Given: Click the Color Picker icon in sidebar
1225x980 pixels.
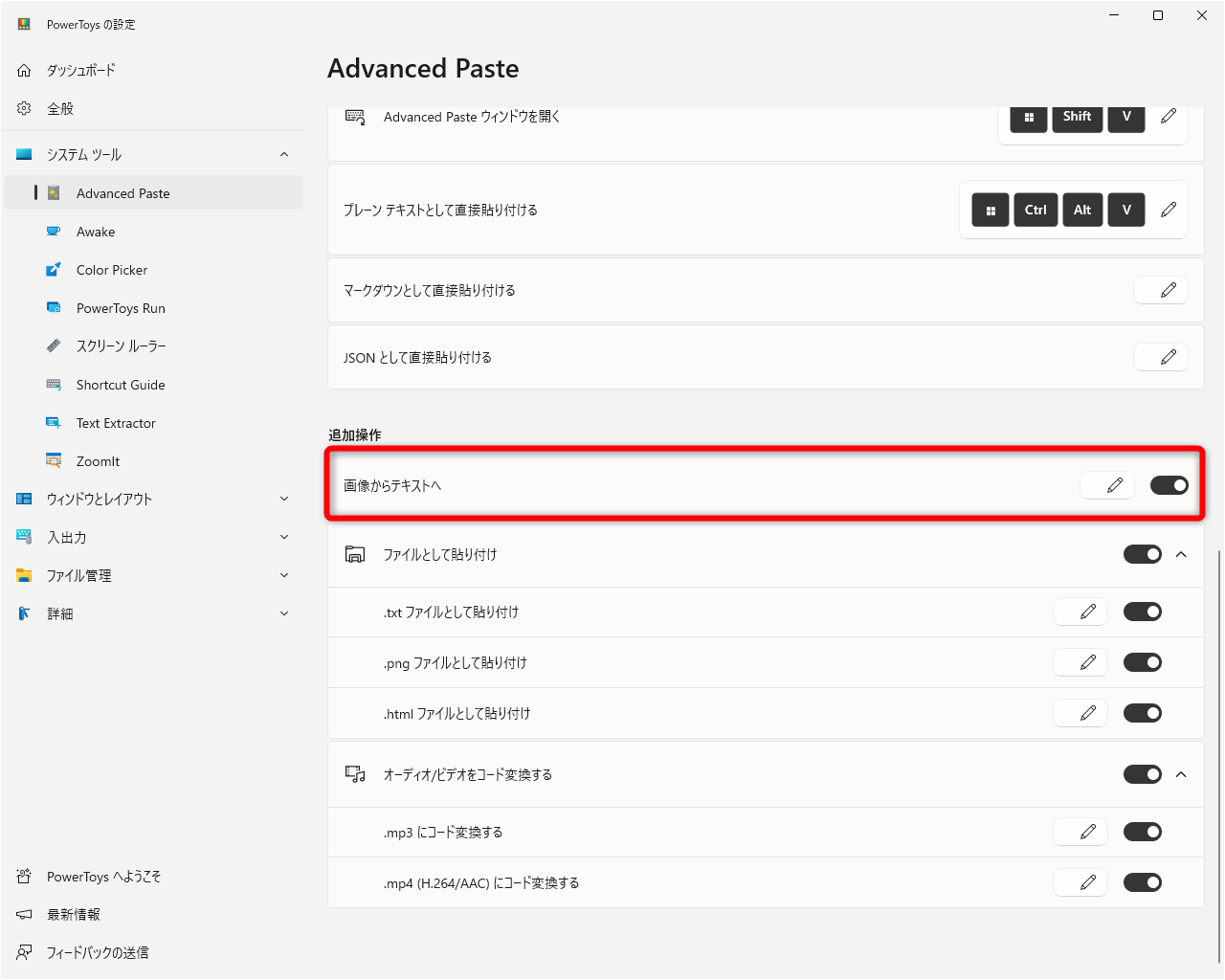Looking at the screenshot, I should point(54,270).
